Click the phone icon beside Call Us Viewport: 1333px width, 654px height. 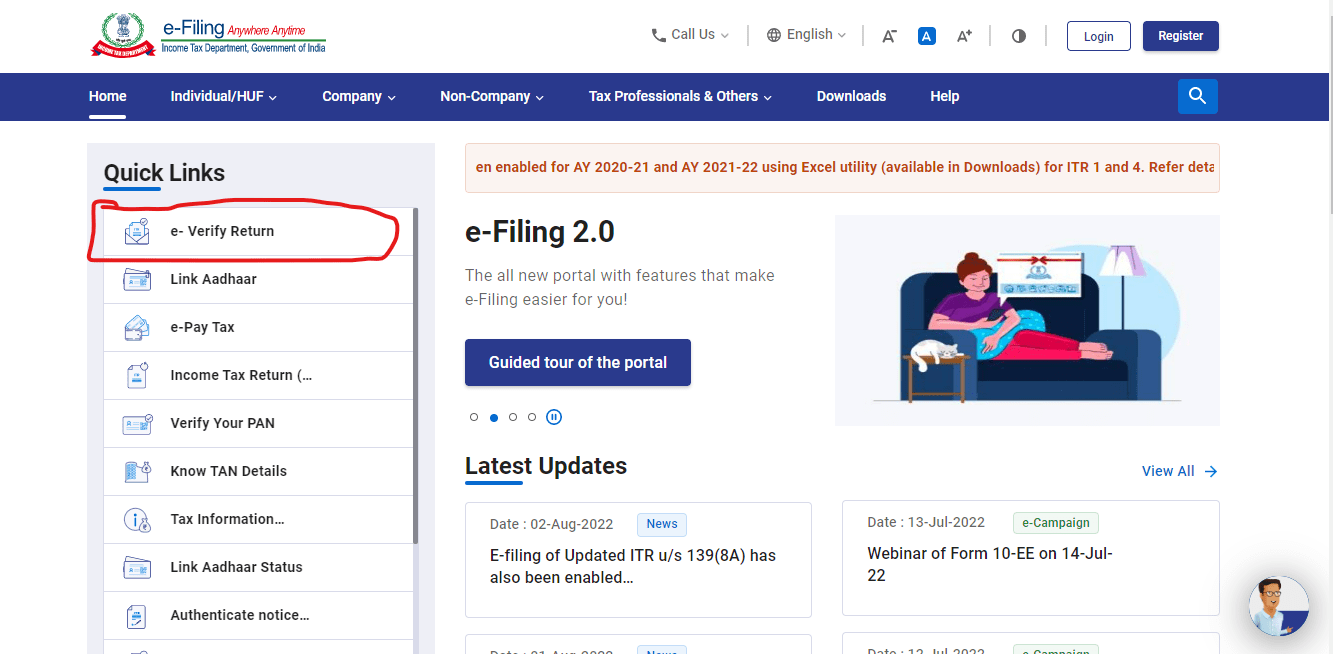[658, 35]
